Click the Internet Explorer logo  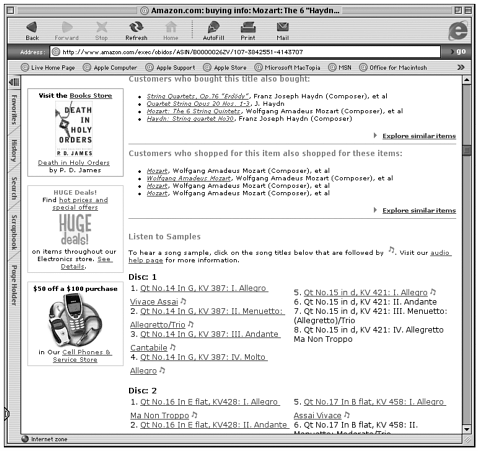(458, 30)
